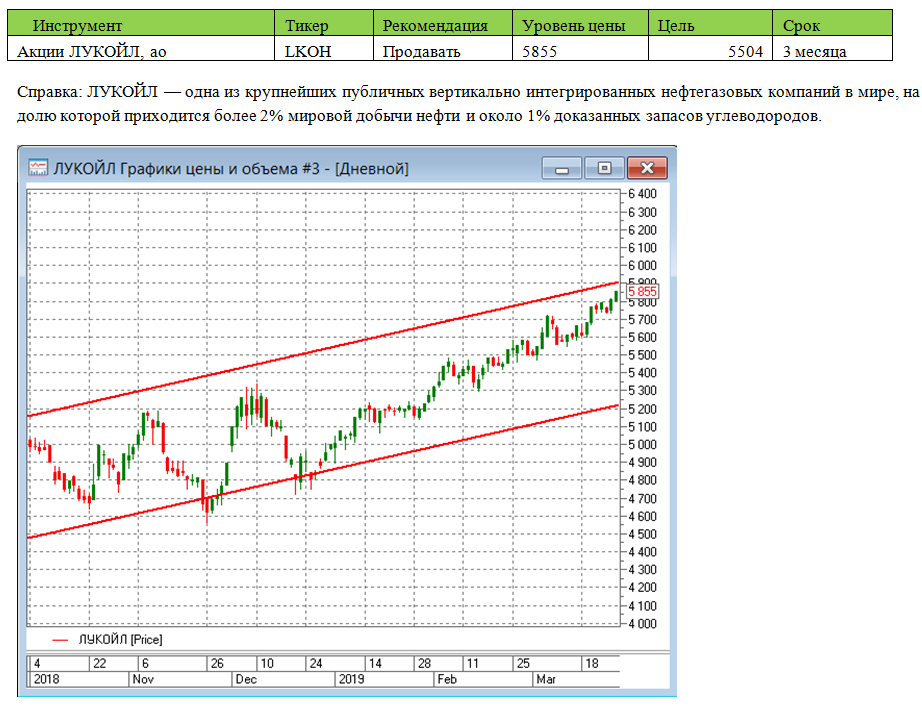The width and height of the screenshot is (922, 708).
Task: Click the chart icon in the window title bar
Action: pyautogui.click(x=38, y=168)
